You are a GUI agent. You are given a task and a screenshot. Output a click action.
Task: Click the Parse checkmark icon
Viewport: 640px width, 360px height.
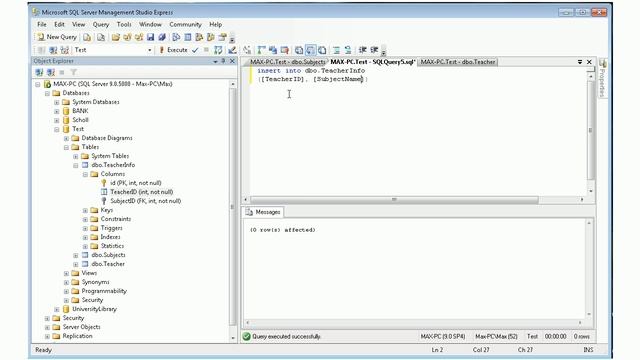point(195,50)
